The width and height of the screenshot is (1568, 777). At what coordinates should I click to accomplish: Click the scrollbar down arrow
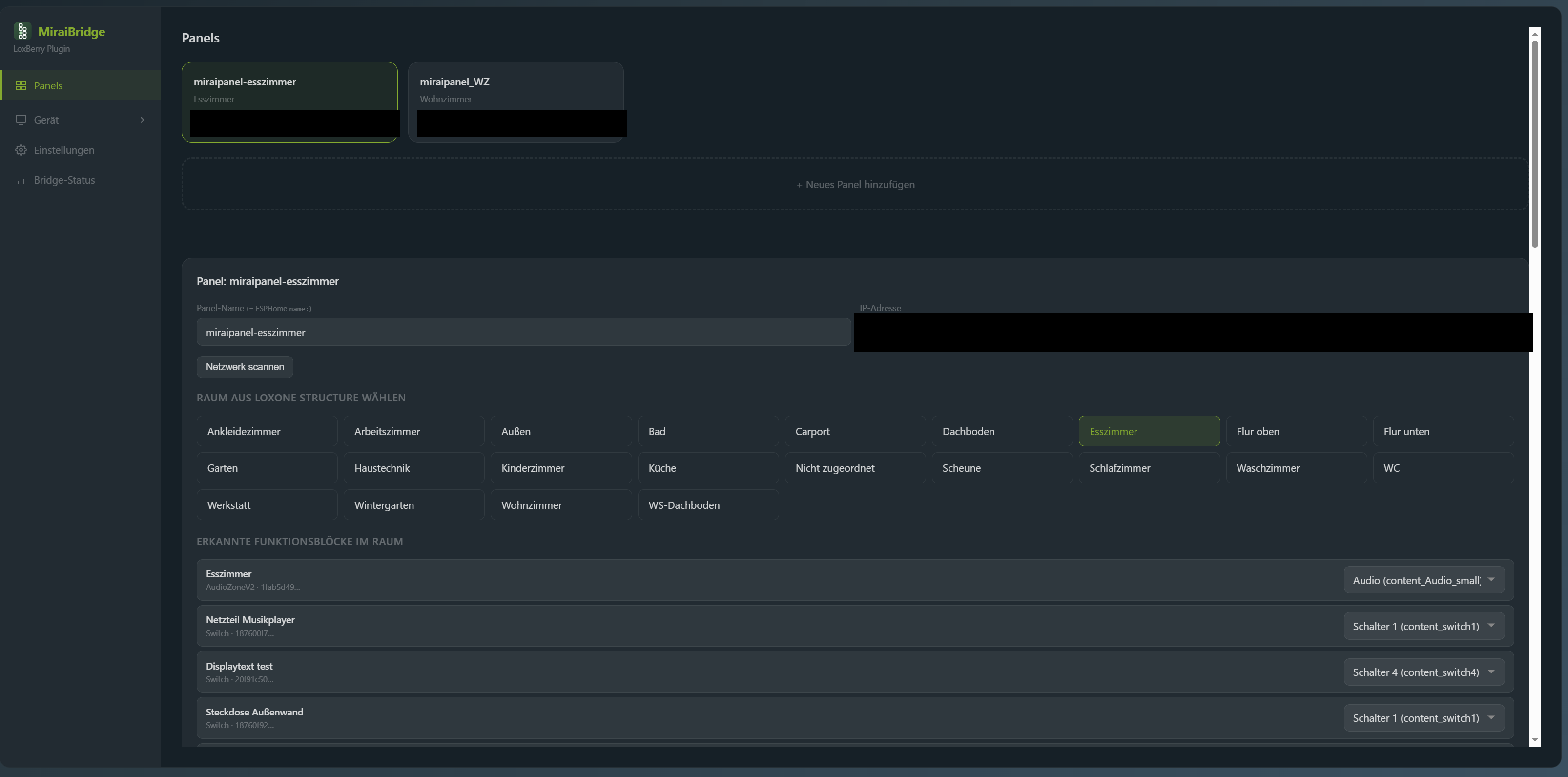[1534, 740]
